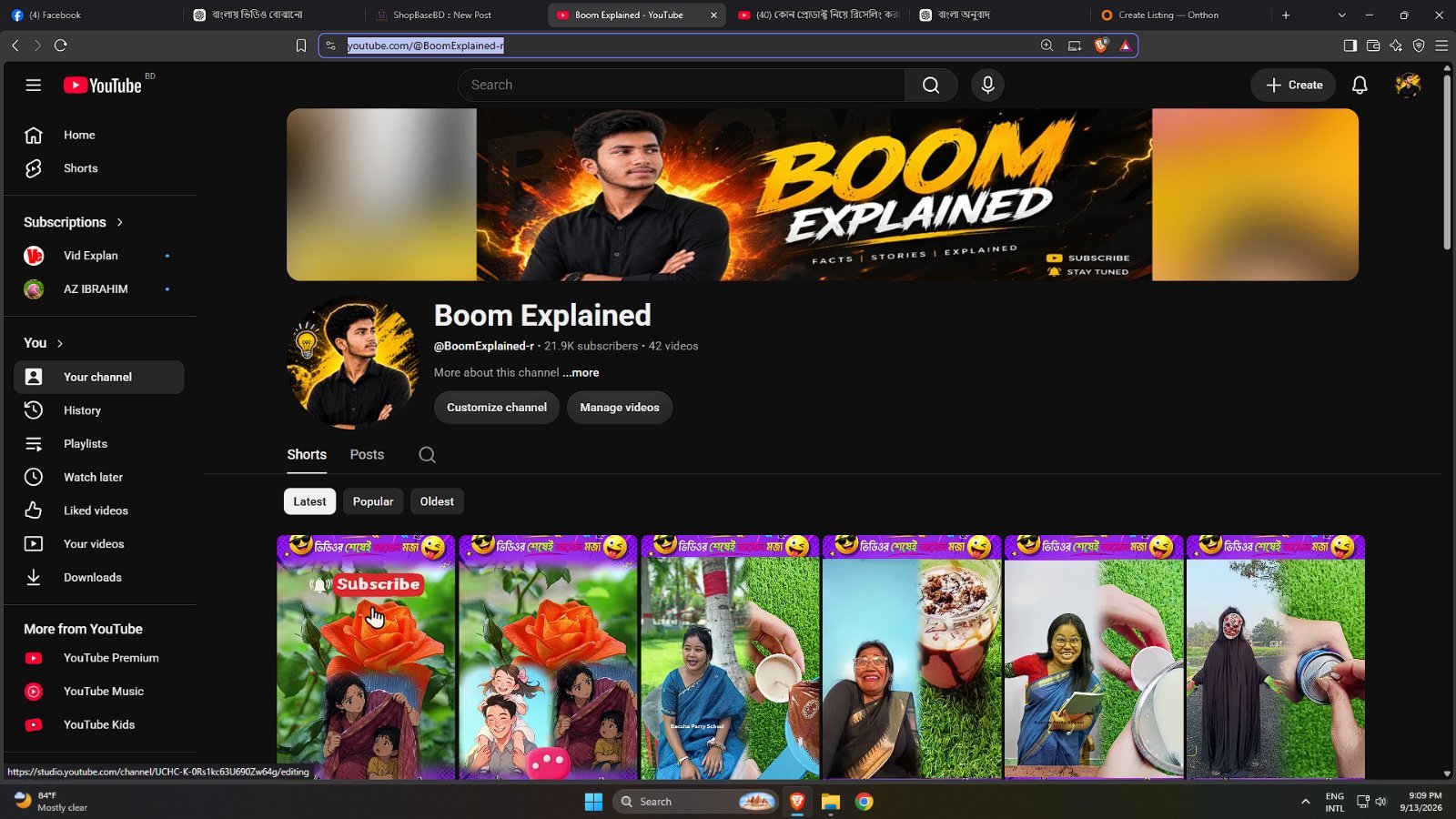Image resolution: width=1456 pixels, height=819 pixels.
Task: Bookmark this page icon
Action: pos(301,45)
